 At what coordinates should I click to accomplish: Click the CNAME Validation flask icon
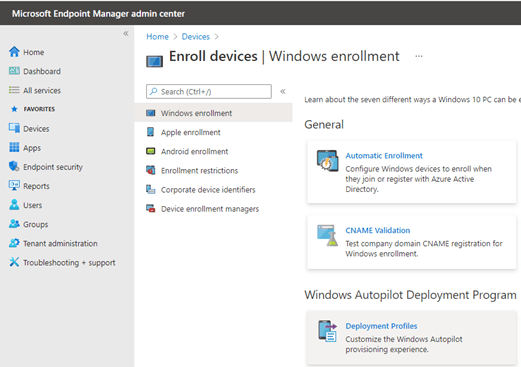click(327, 235)
